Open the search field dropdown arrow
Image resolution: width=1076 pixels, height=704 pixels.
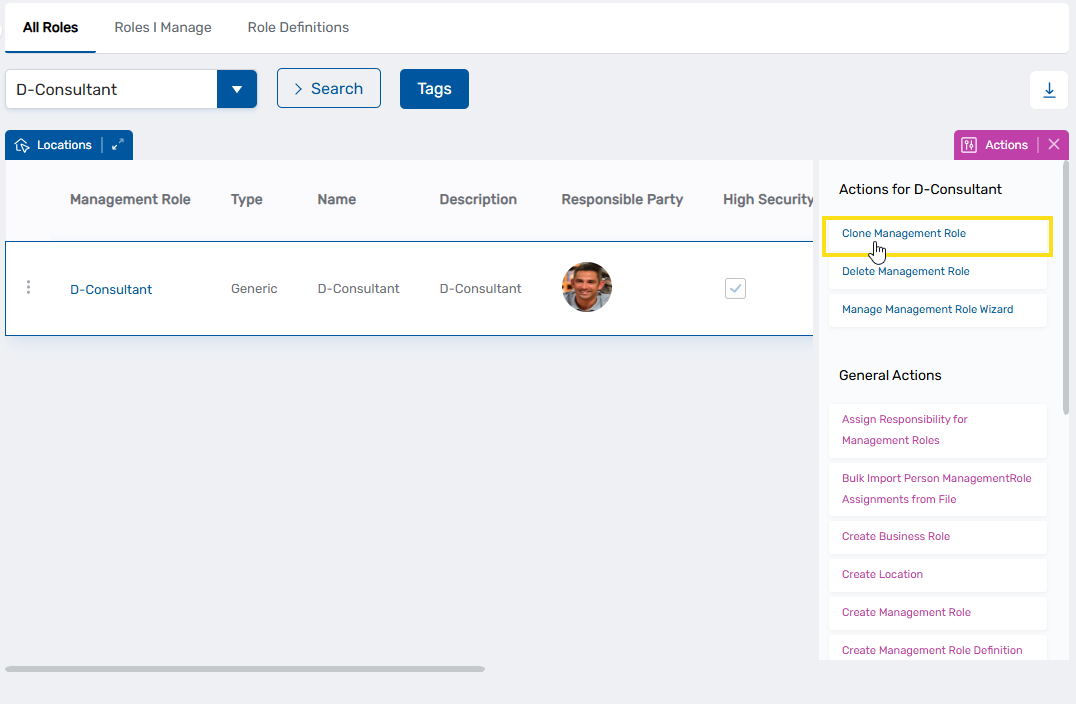point(237,88)
